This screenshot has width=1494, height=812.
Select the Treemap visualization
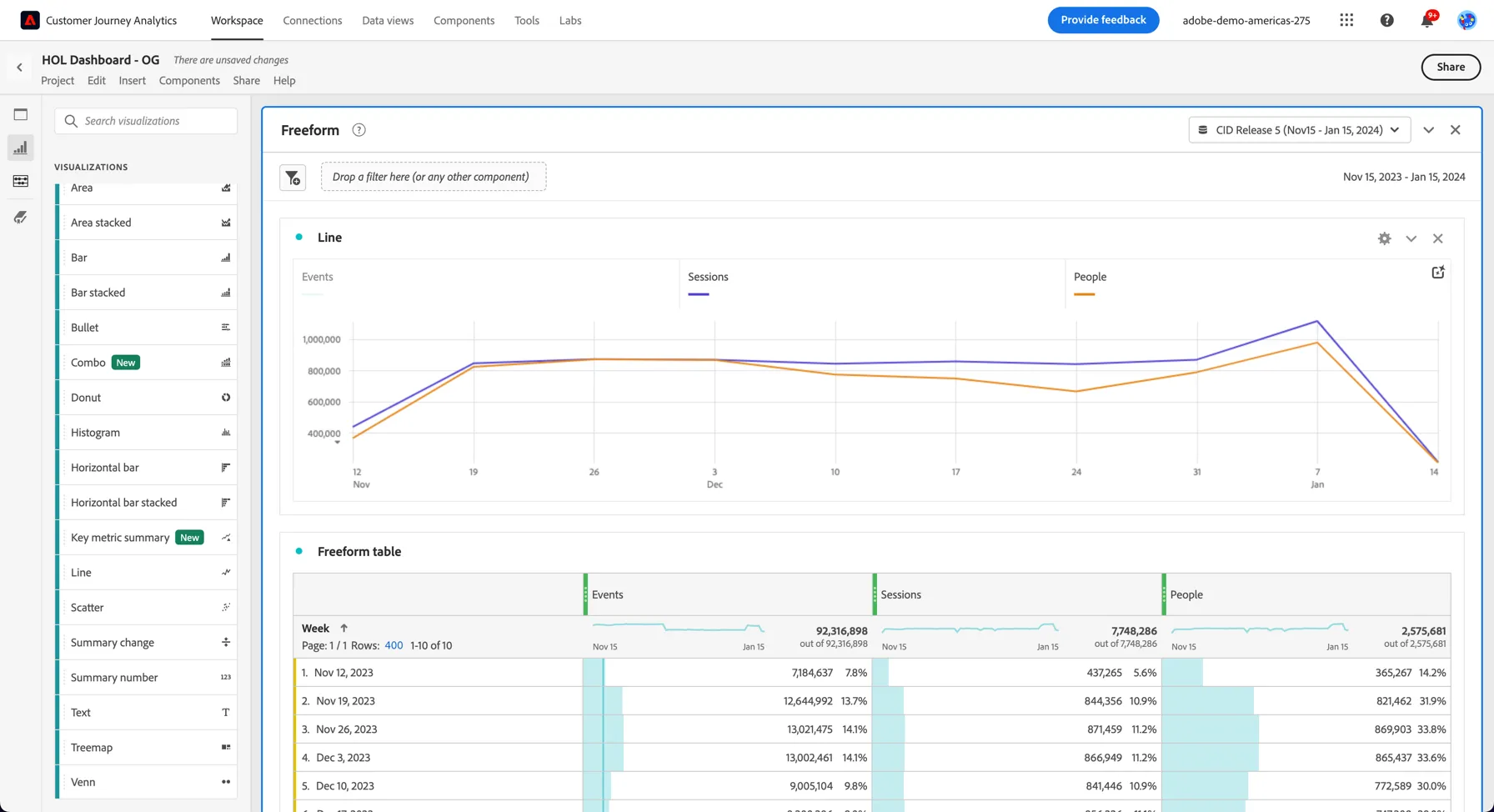148,748
